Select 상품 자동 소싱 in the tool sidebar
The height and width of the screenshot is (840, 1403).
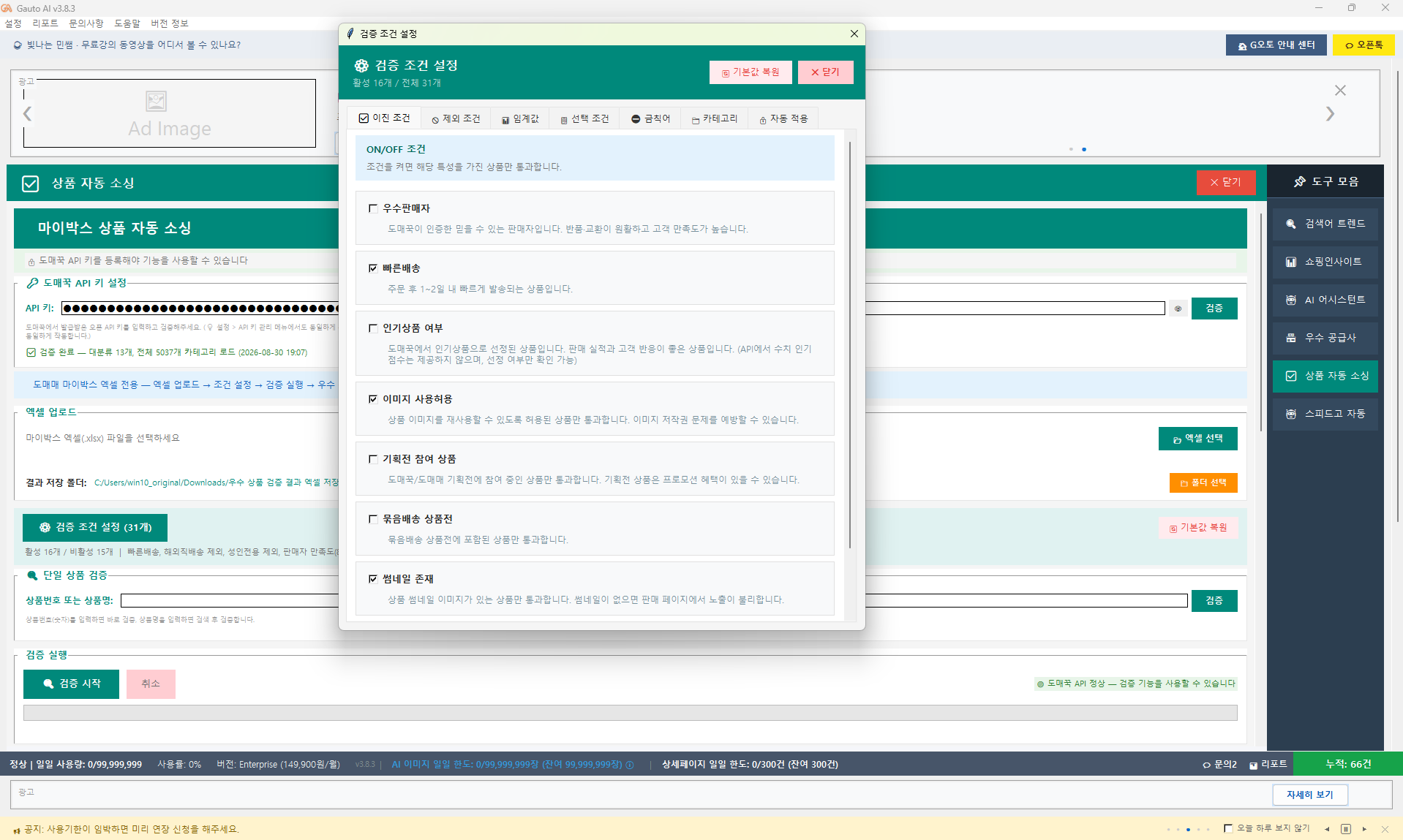coord(1325,376)
